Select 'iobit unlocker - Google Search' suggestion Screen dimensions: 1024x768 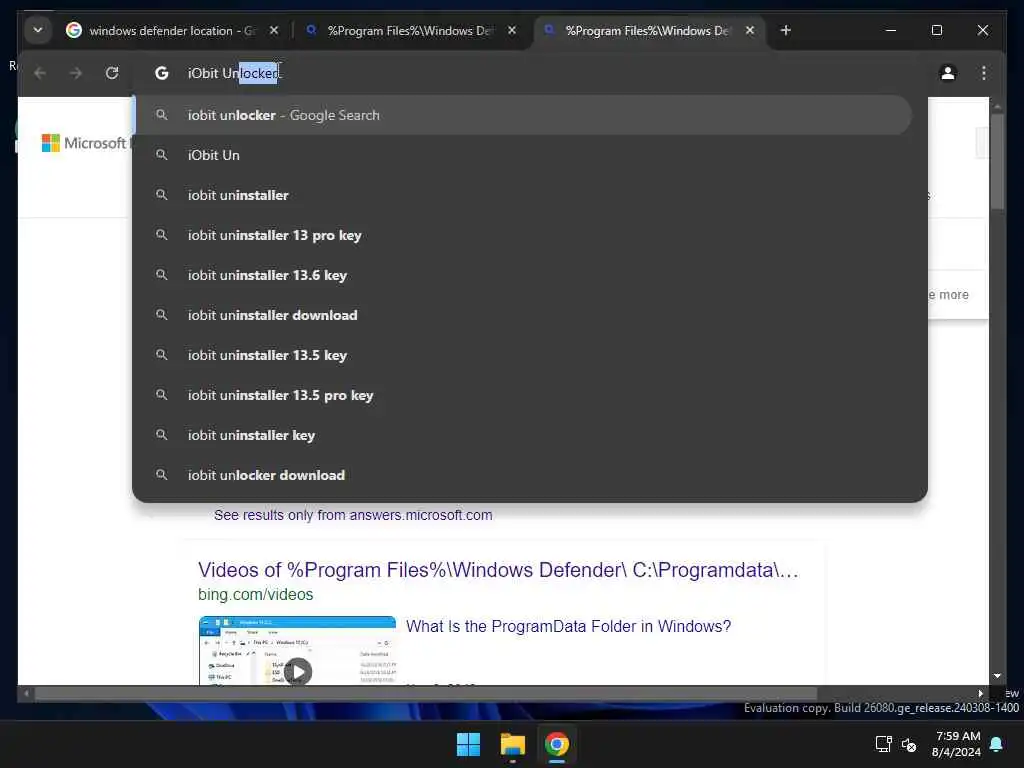pyautogui.click(x=522, y=116)
